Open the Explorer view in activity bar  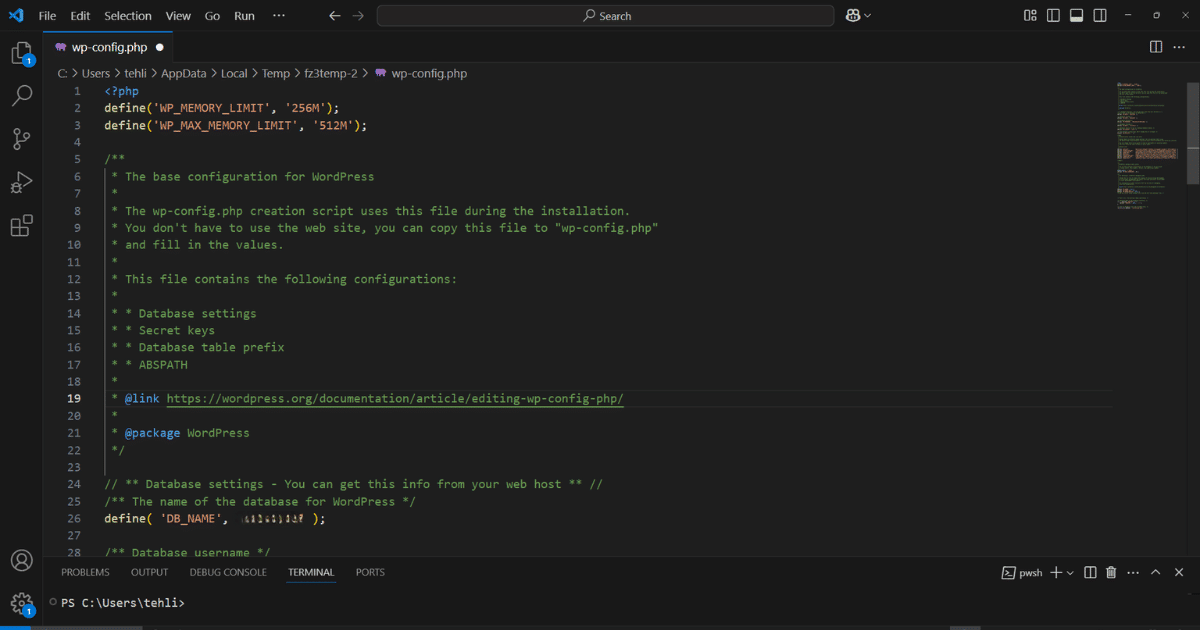pyautogui.click(x=21, y=53)
